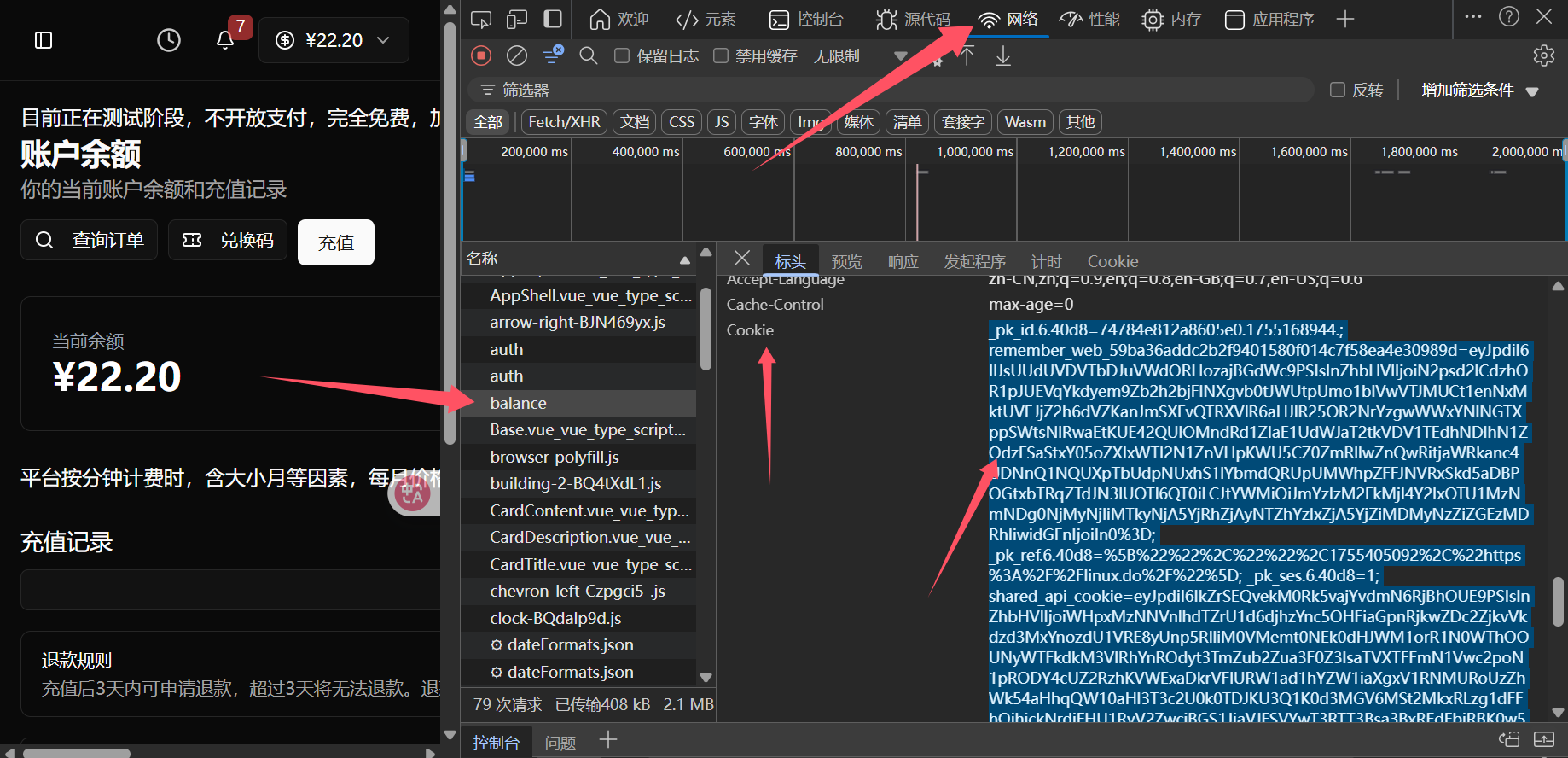
Task: Filter by Wasm requests
Action: (x=1025, y=122)
